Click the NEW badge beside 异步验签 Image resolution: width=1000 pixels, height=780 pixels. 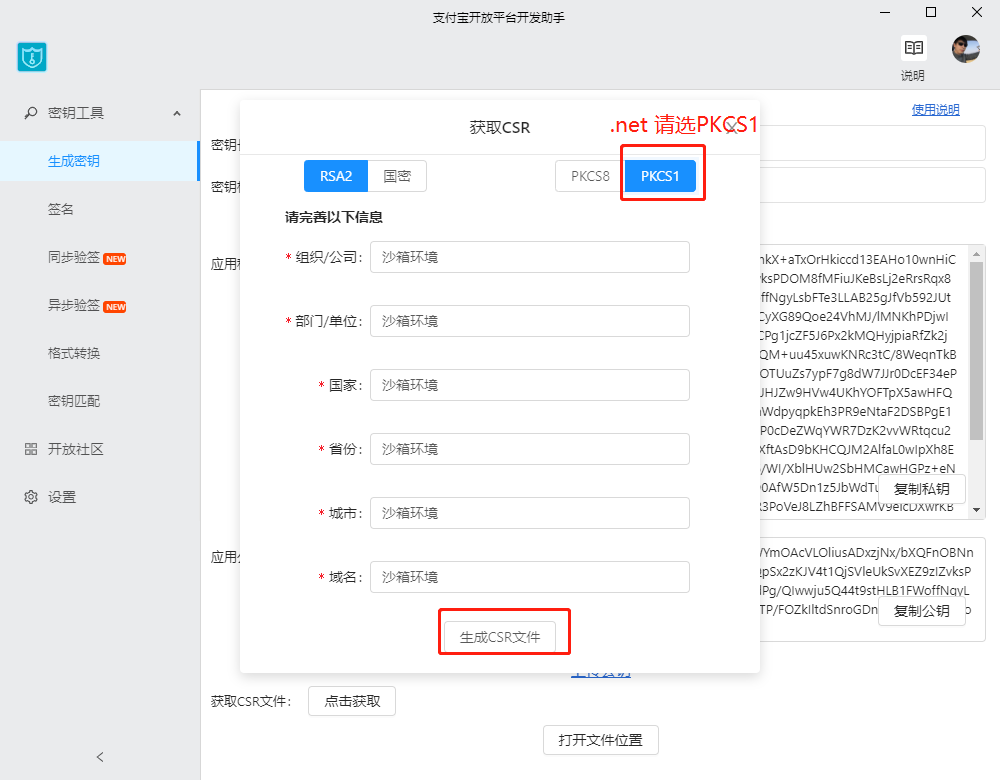click(115, 307)
